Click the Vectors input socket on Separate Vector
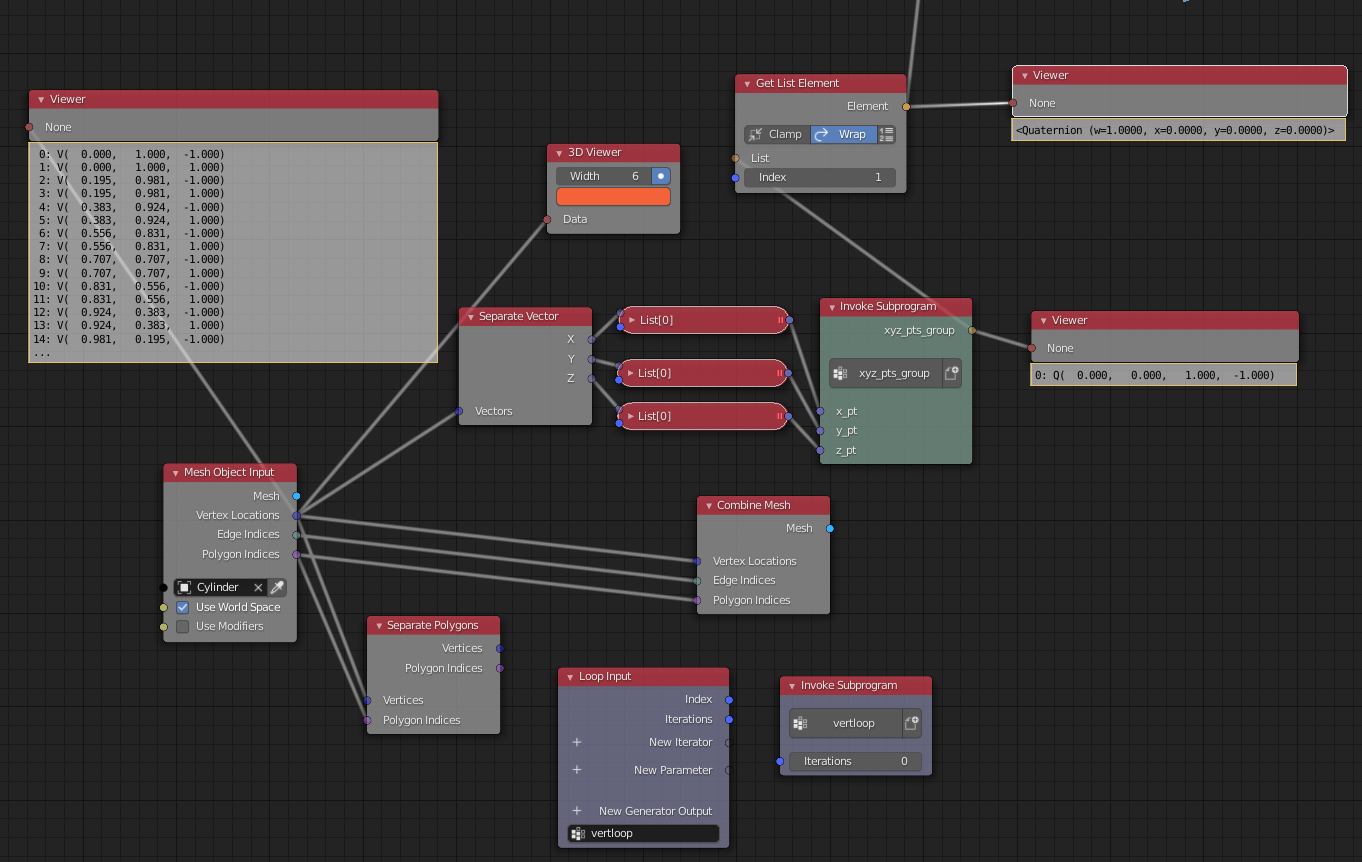1362x862 pixels. coord(459,411)
